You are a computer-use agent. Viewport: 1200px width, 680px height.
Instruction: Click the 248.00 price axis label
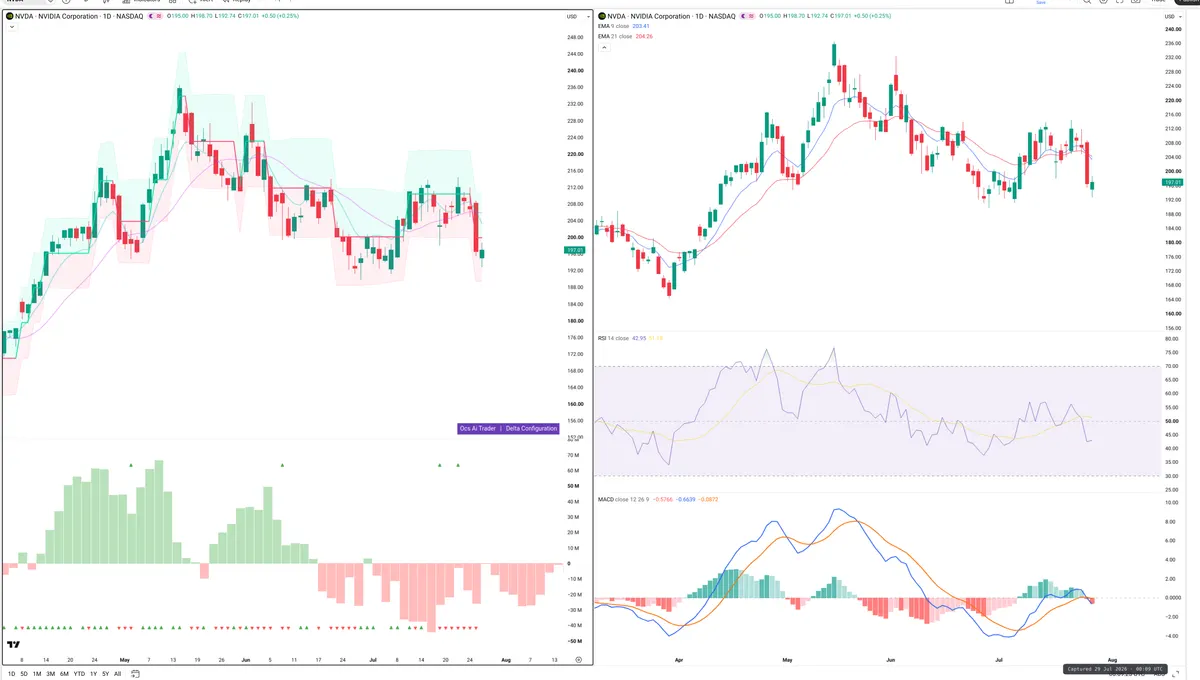pyautogui.click(x=575, y=37)
